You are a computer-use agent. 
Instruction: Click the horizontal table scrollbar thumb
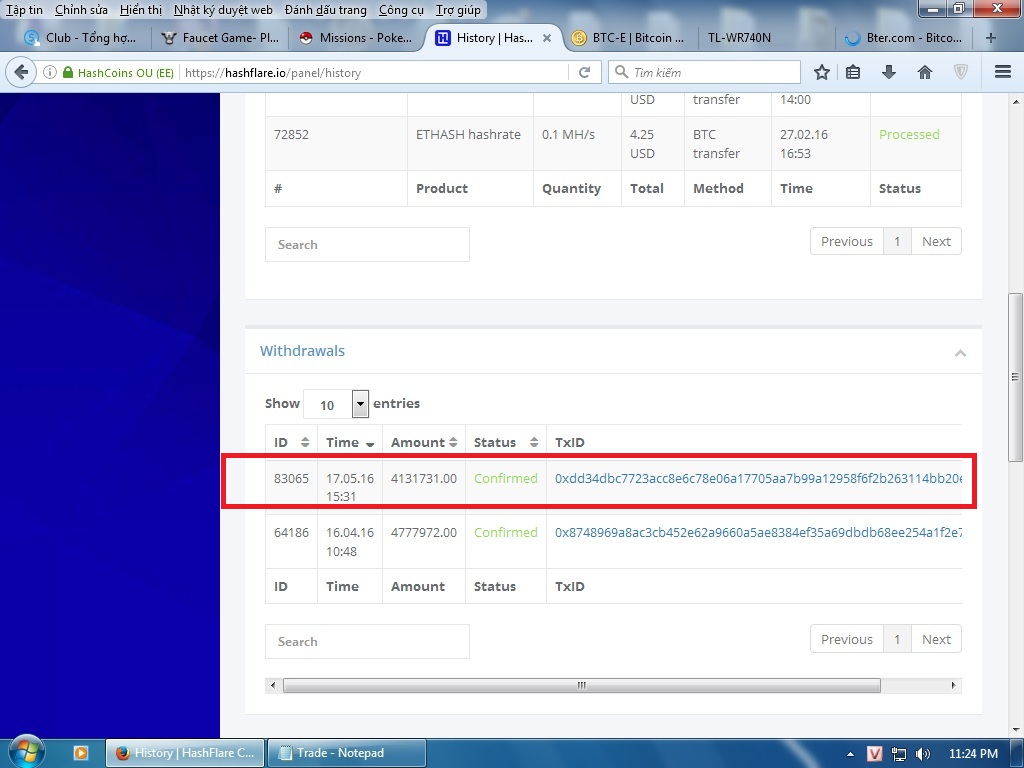point(581,685)
